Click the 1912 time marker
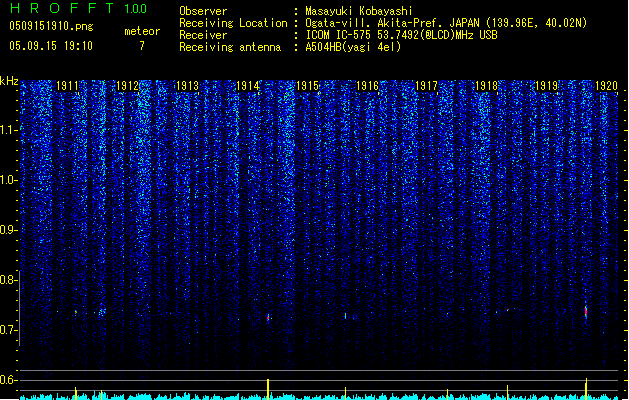629x400 pixels. click(127, 86)
